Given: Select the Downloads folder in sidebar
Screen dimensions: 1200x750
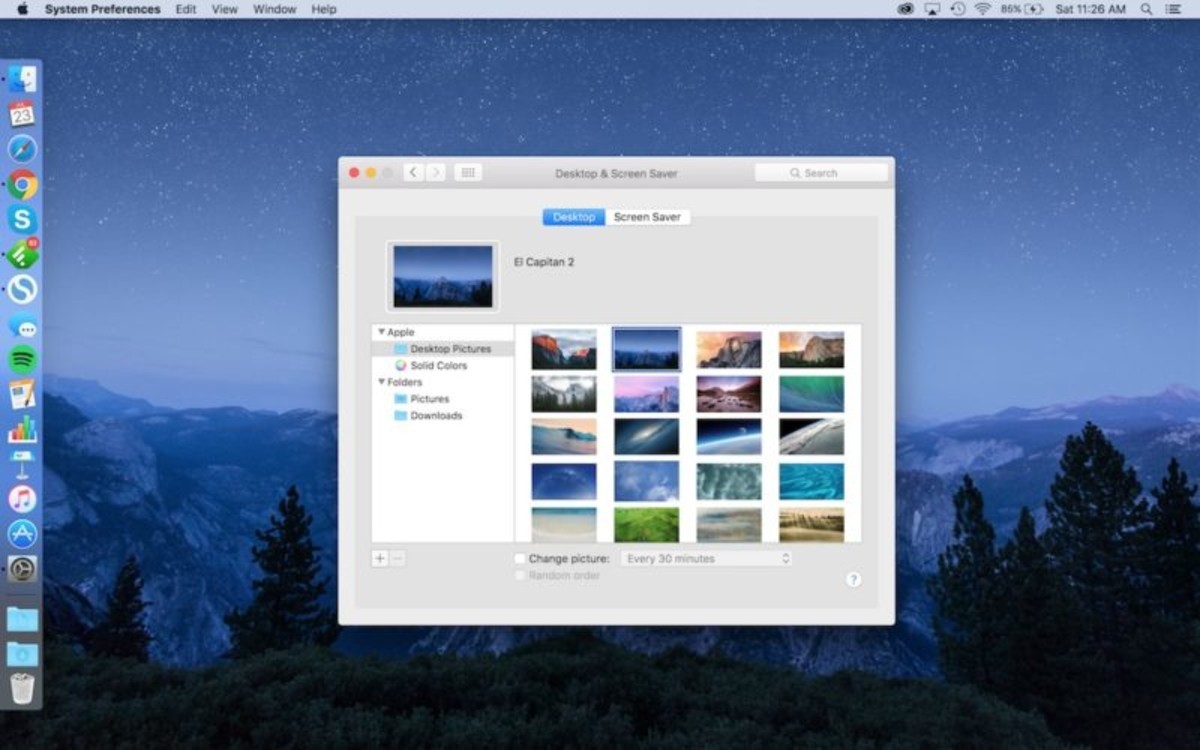Looking at the screenshot, I should point(436,416).
